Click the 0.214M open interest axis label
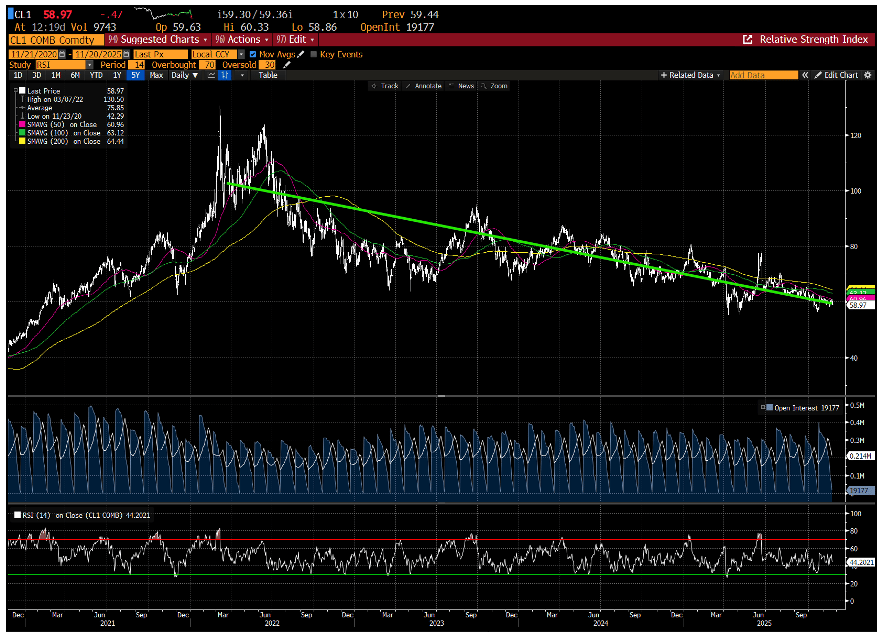The height and width of the screenshot is (637, 882). [x=860, y=456]
